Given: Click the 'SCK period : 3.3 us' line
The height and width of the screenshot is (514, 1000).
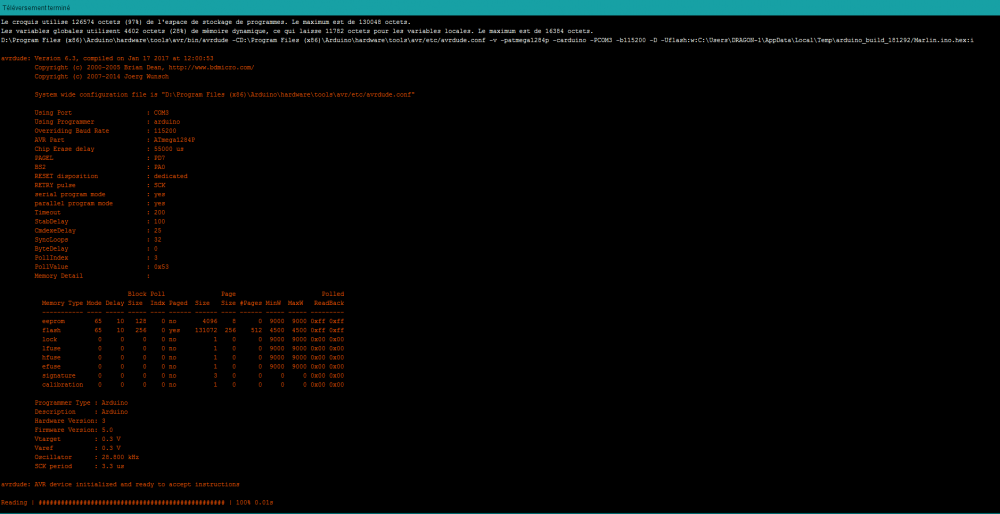Looking at the screenshot, I should [x=79, y=466].
